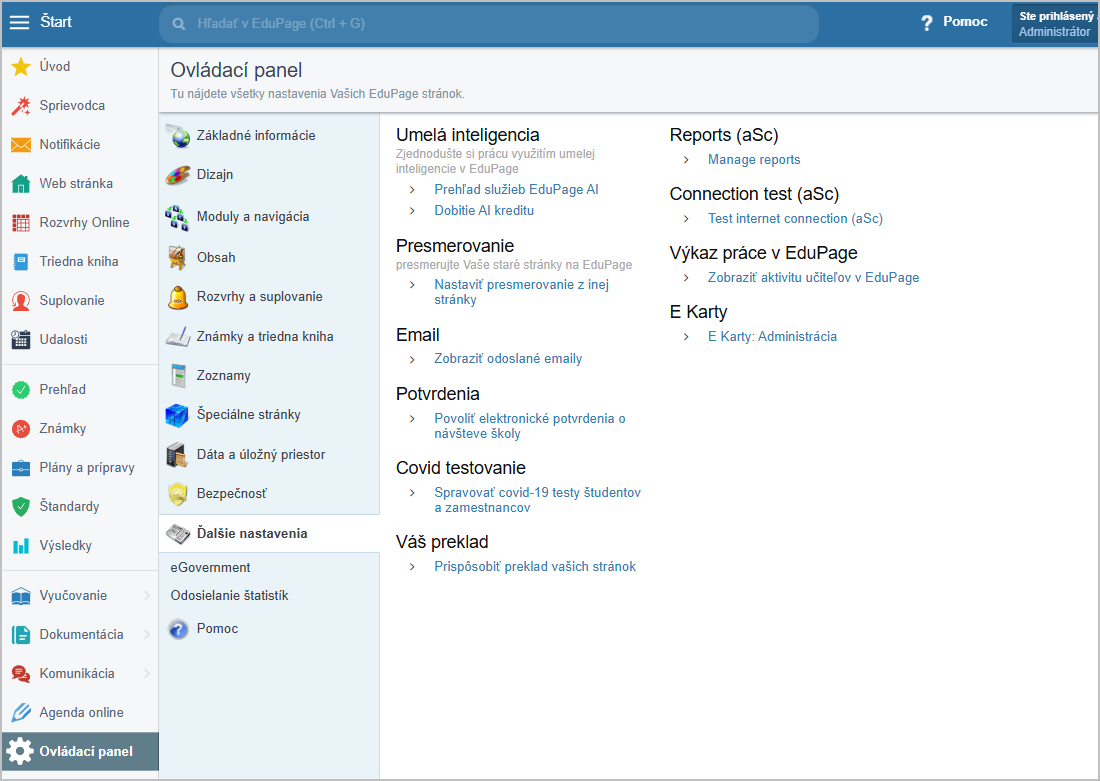This screenshot has height=781, width=1100.
Task: Open Dáta a úložný priestor section
Action: pyautogui.click(x=269, y=455)
